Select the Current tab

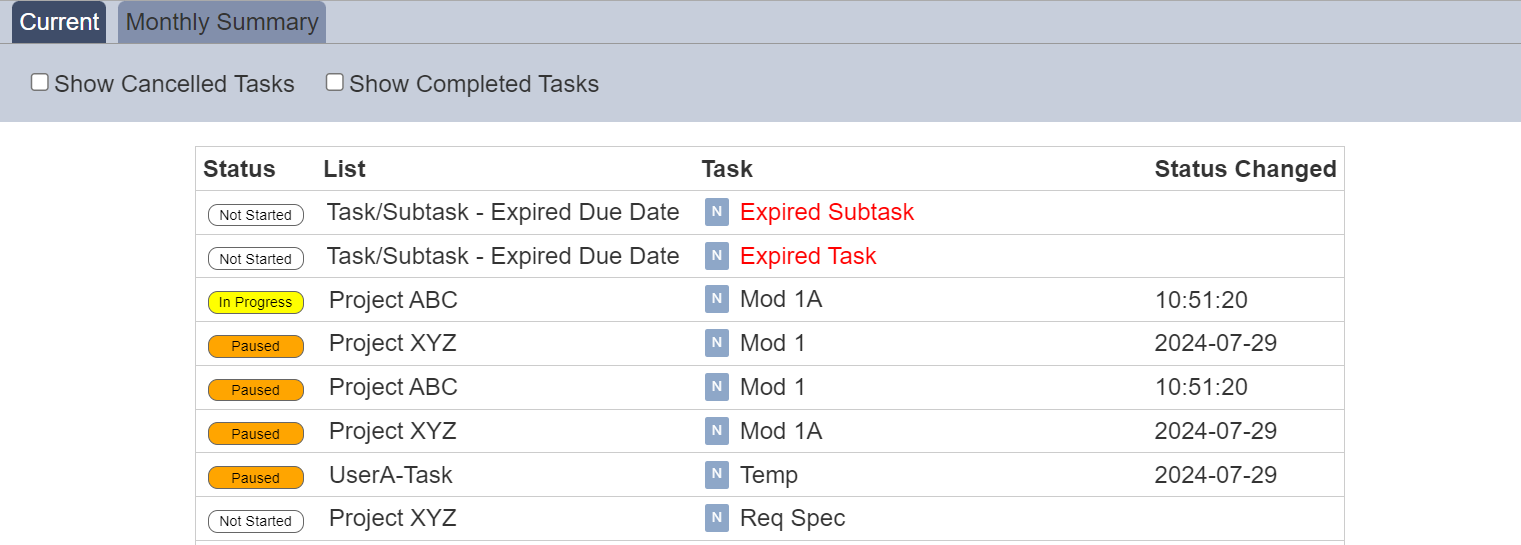[59, 22]
